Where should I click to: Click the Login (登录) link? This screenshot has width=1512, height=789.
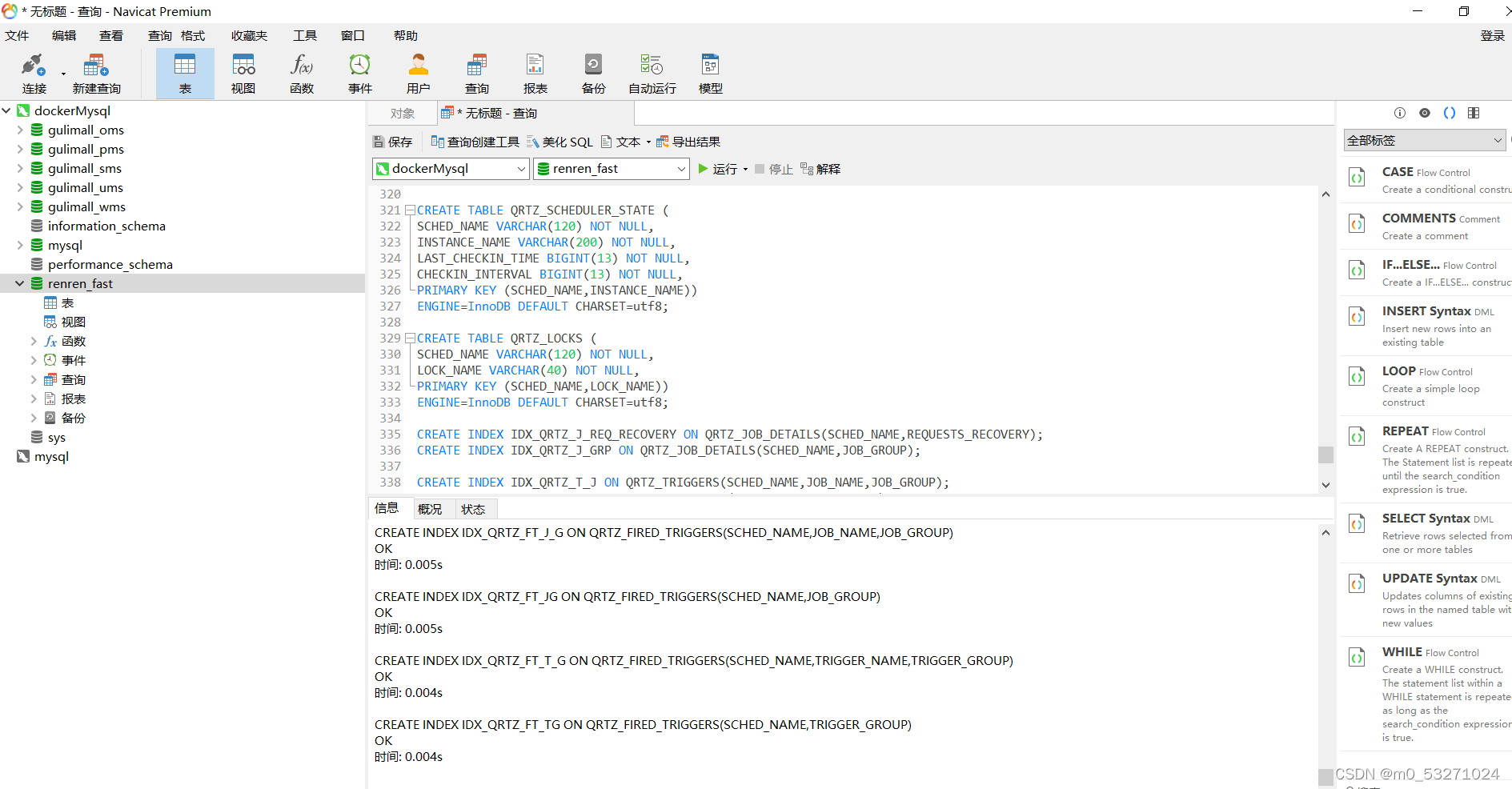[1493, 35]
